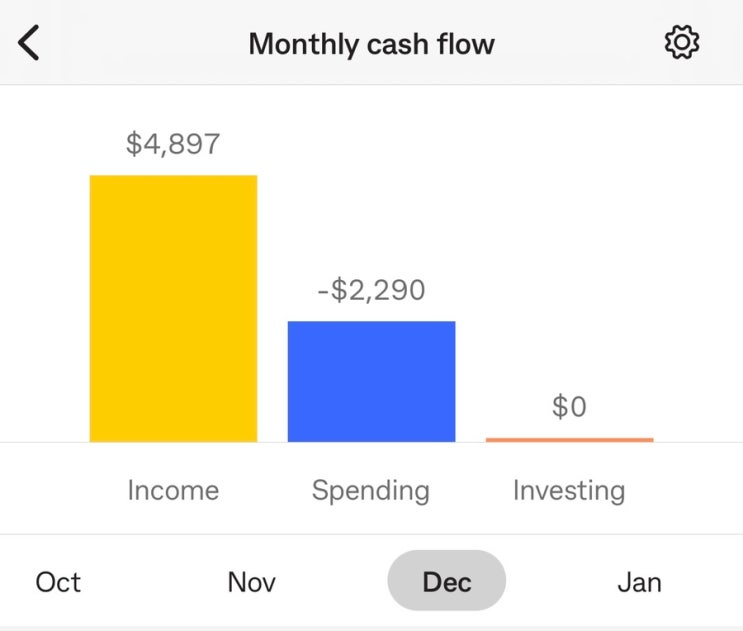Click the Spending category label

[371, 490]
